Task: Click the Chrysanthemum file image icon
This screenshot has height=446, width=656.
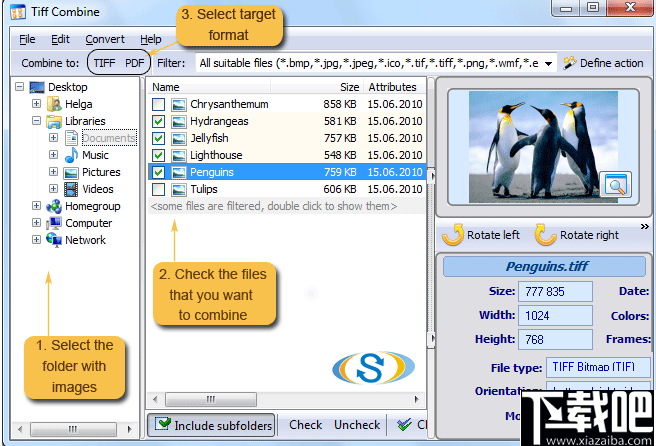Action: pyautogui.click(x=179, y=105)
